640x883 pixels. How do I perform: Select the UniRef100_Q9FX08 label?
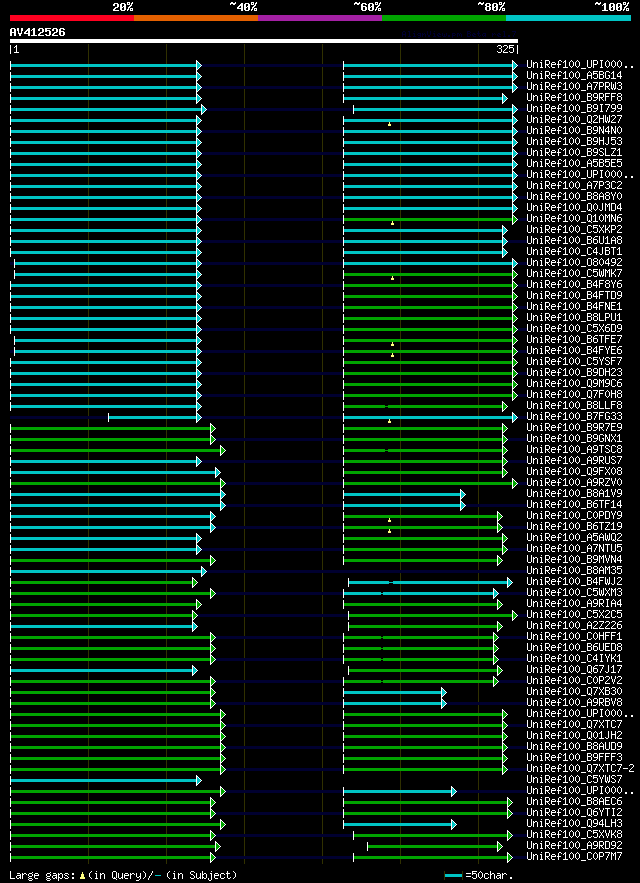click(574, 472)
